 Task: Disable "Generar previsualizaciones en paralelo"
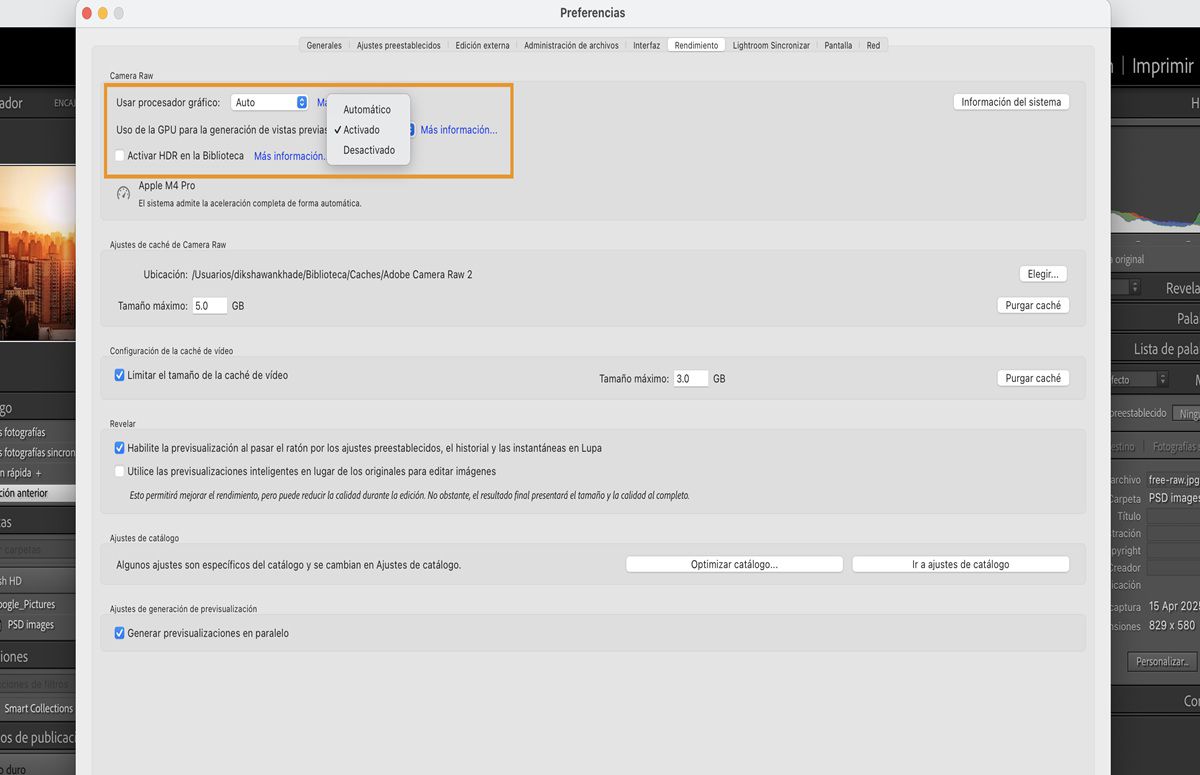tap(119, 632)
